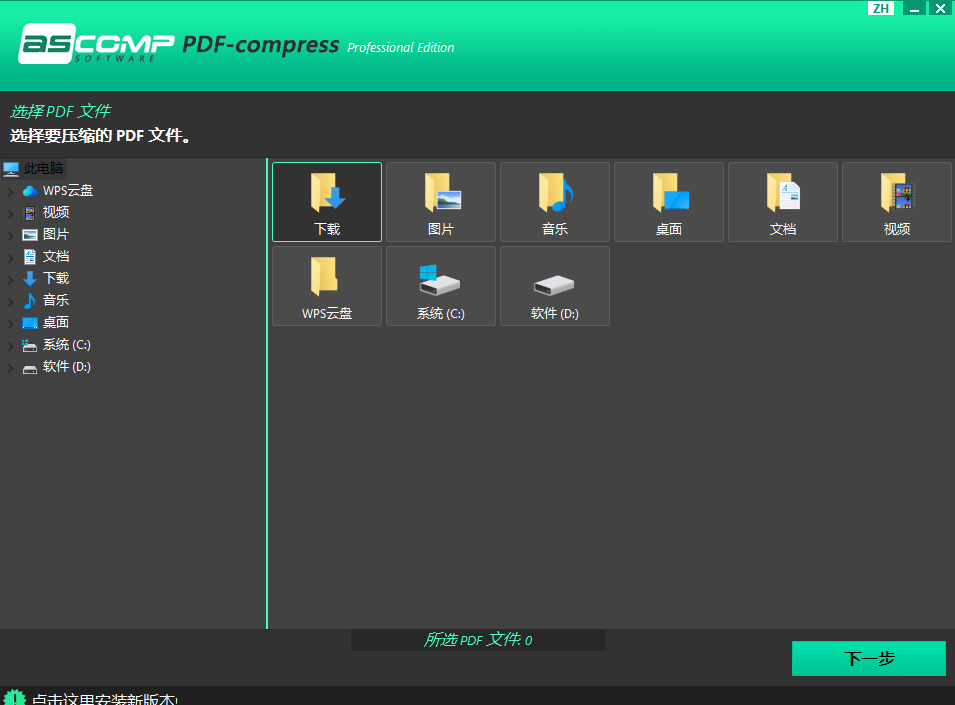
Task: Open the 系统 (C:) drive tile
Action: (x=441, y=286)
